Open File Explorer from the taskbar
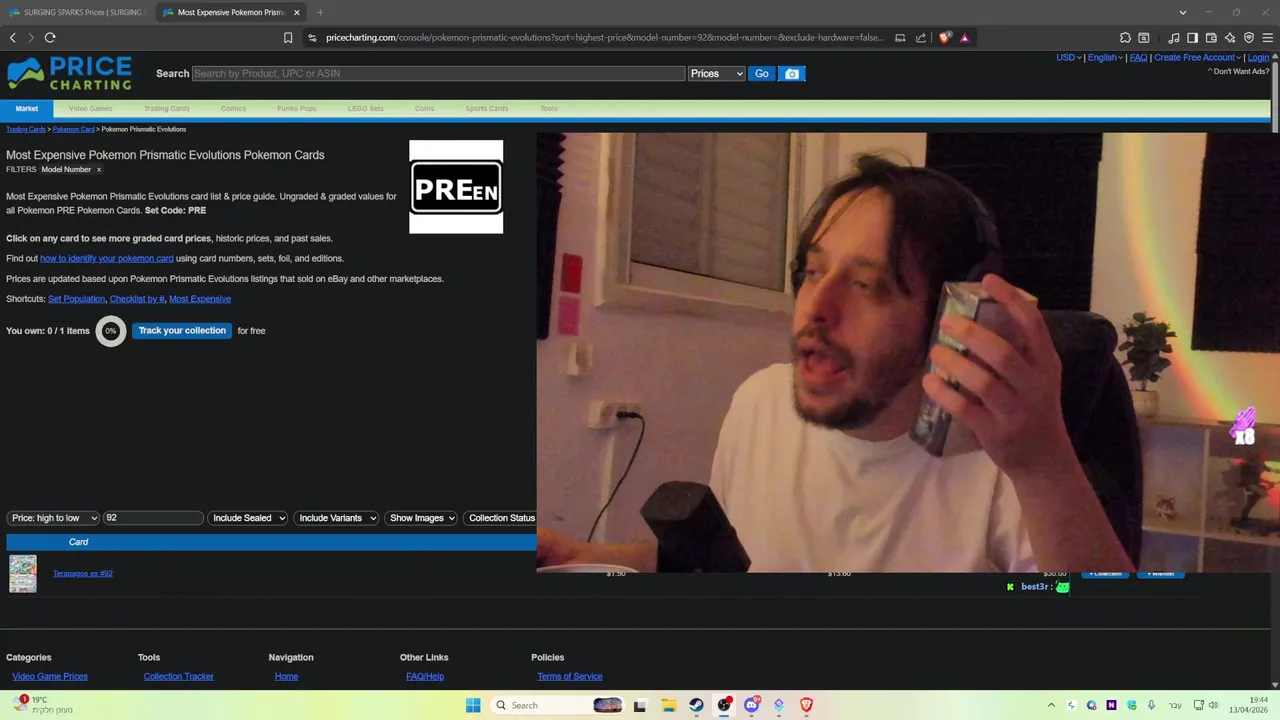1280x720 pixels. [668, 705]
